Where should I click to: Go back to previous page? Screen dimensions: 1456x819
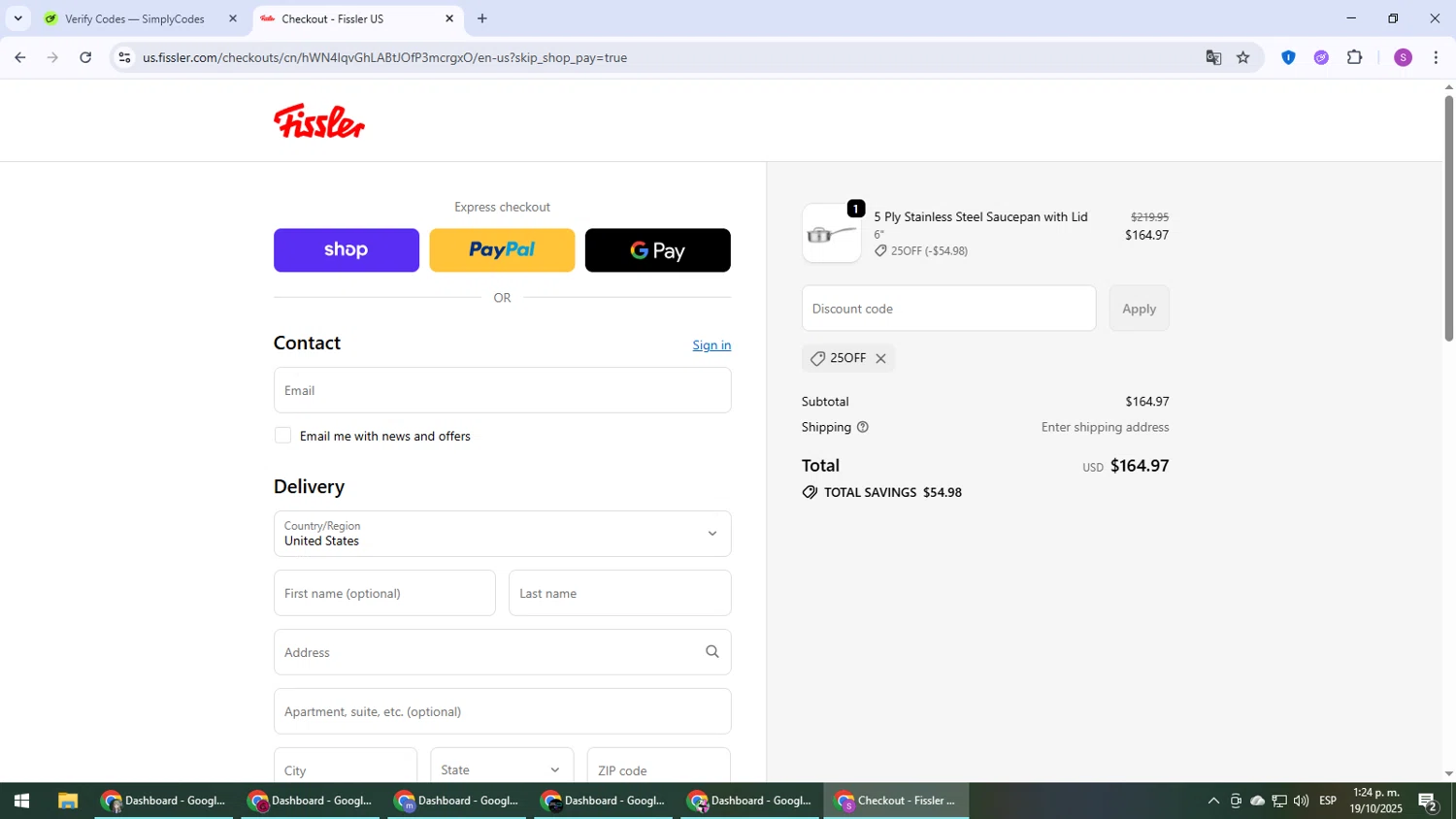(x=19, y=57)
